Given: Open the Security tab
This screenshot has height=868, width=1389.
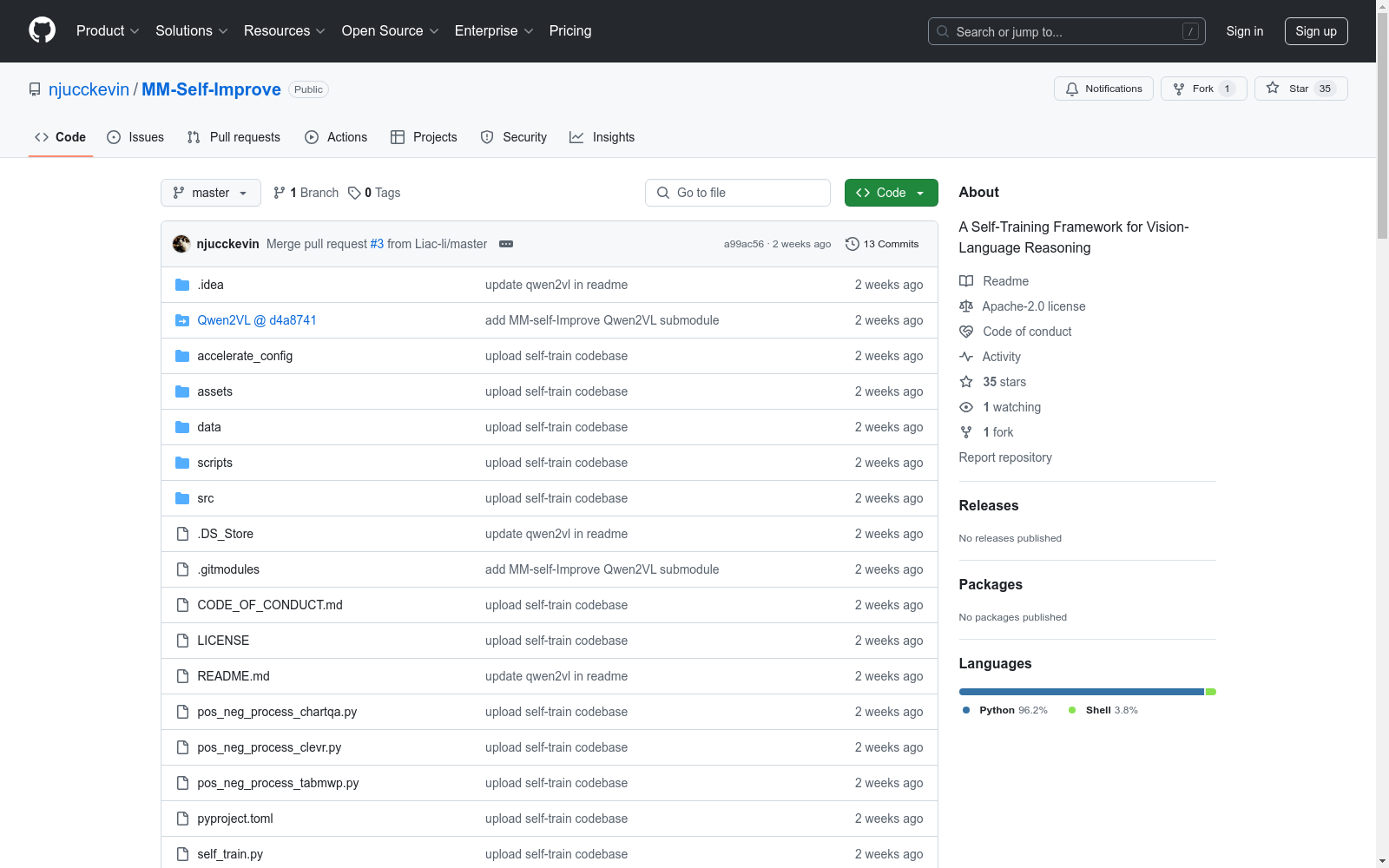Looking at the screenshot, I should (514, 137).
